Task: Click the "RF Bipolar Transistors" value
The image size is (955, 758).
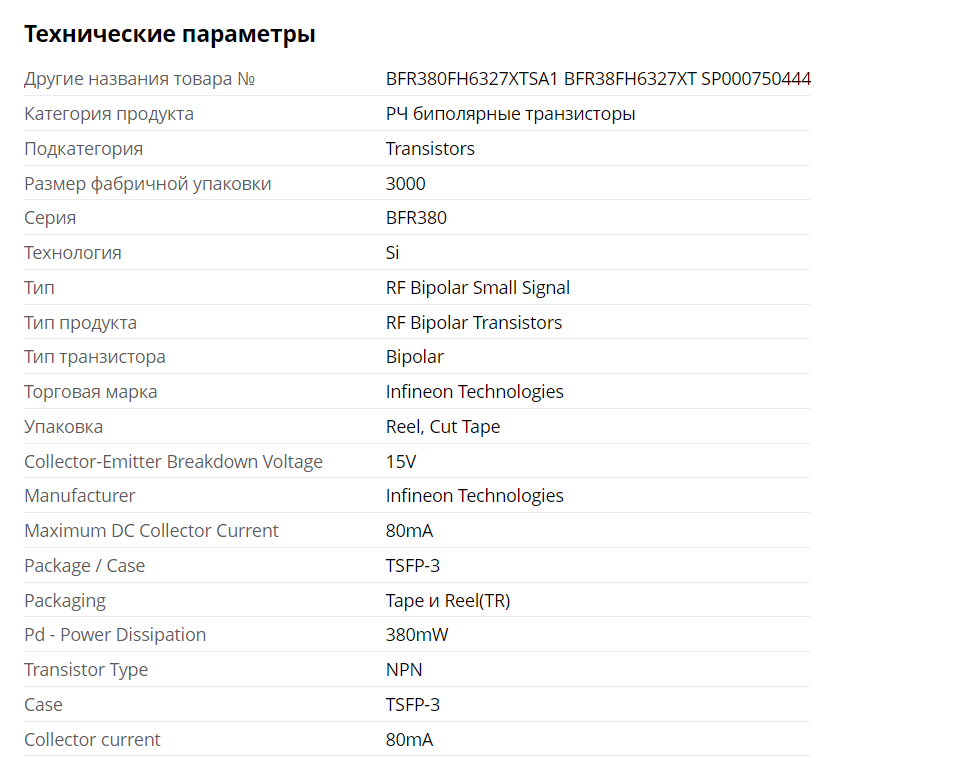Action: click(x=474, y=323)
